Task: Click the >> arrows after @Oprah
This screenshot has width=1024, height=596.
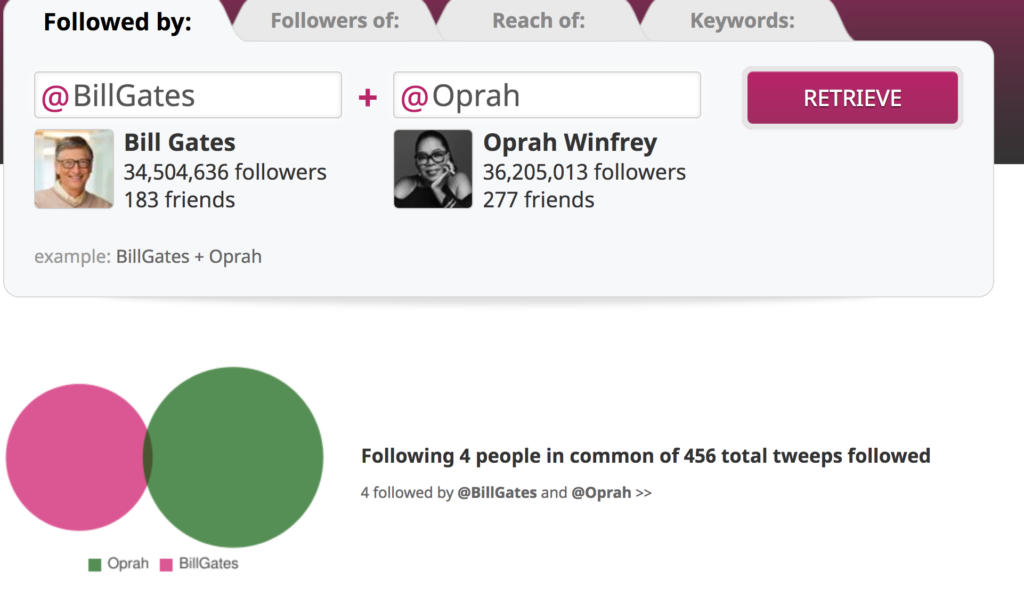Action: point(643,493)
